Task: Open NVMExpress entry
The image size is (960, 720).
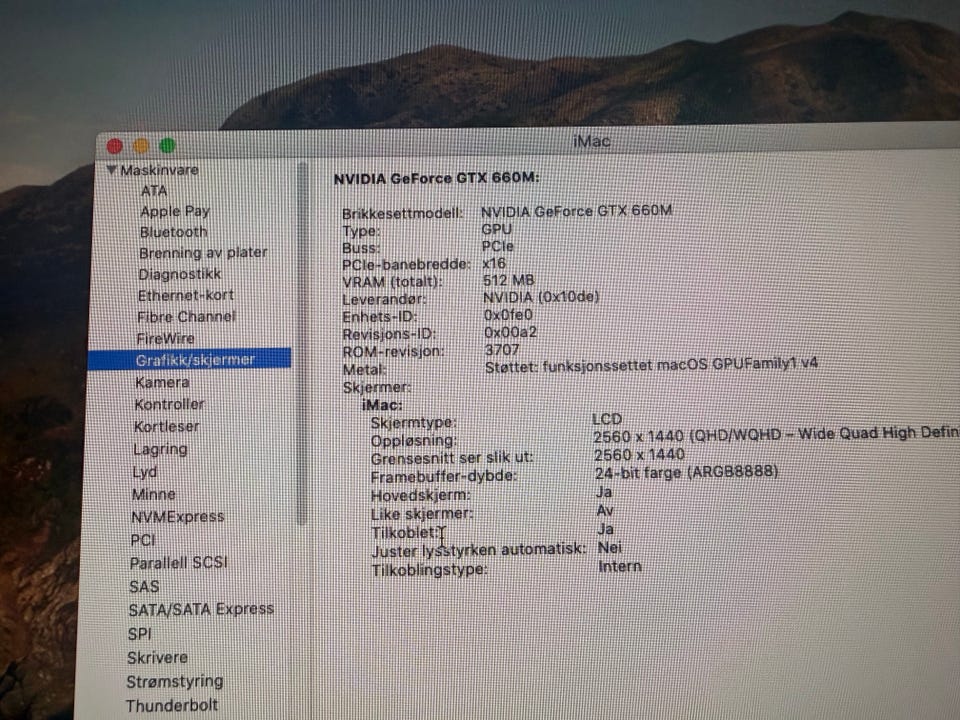Action: coord(178,517)
